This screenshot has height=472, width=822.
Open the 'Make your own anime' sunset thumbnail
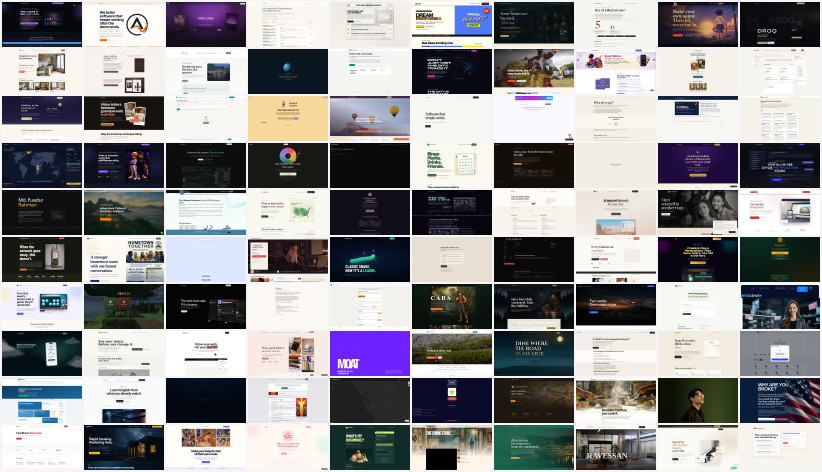point(698,24)
